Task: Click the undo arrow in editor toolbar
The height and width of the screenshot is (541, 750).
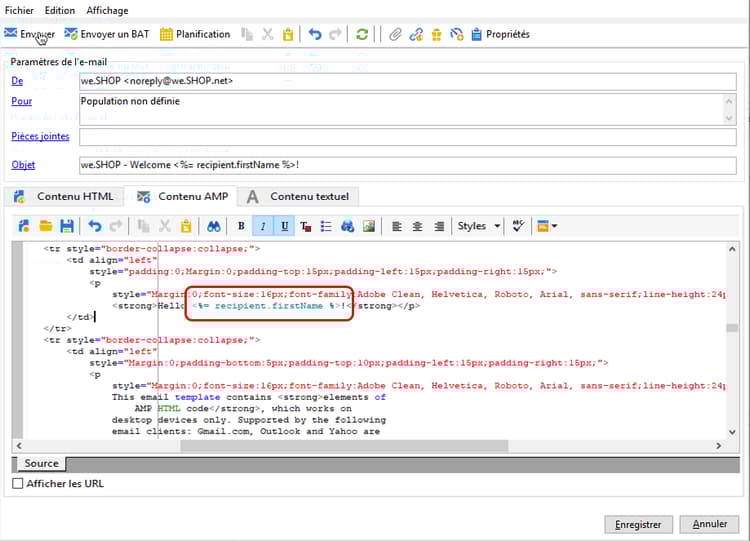Action: 95,226
